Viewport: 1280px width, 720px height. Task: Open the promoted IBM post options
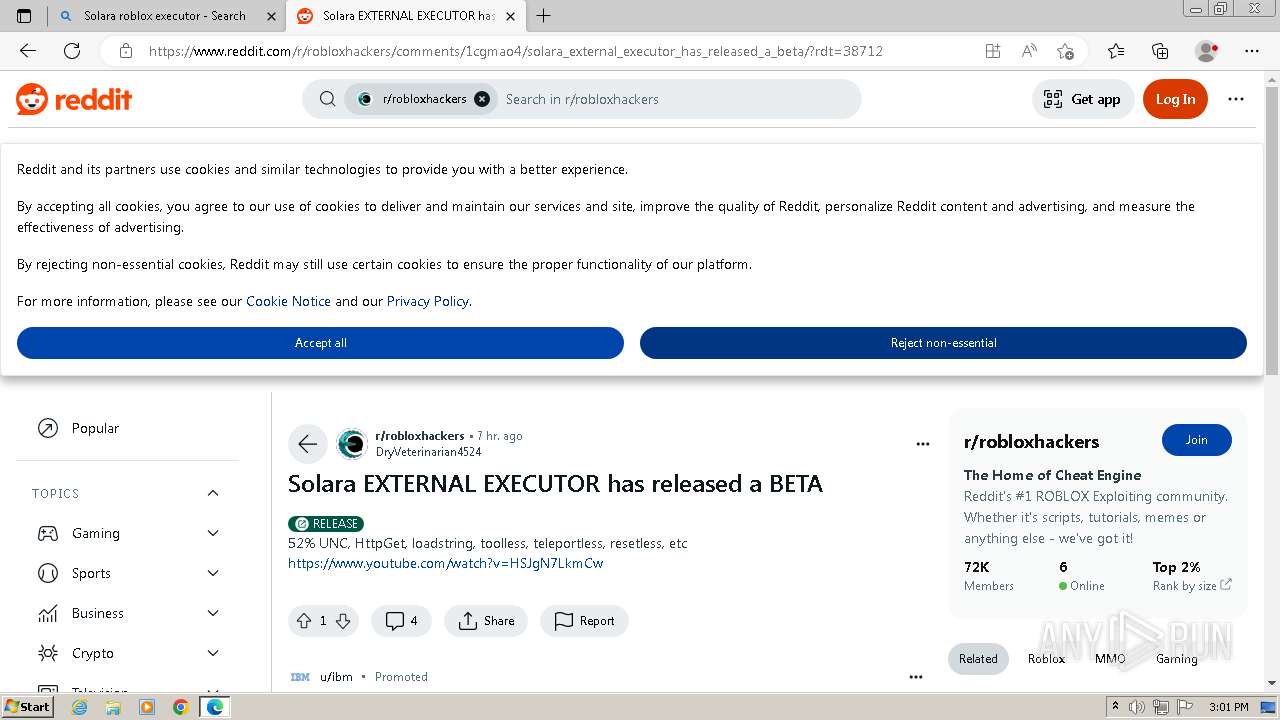point(916,677)
